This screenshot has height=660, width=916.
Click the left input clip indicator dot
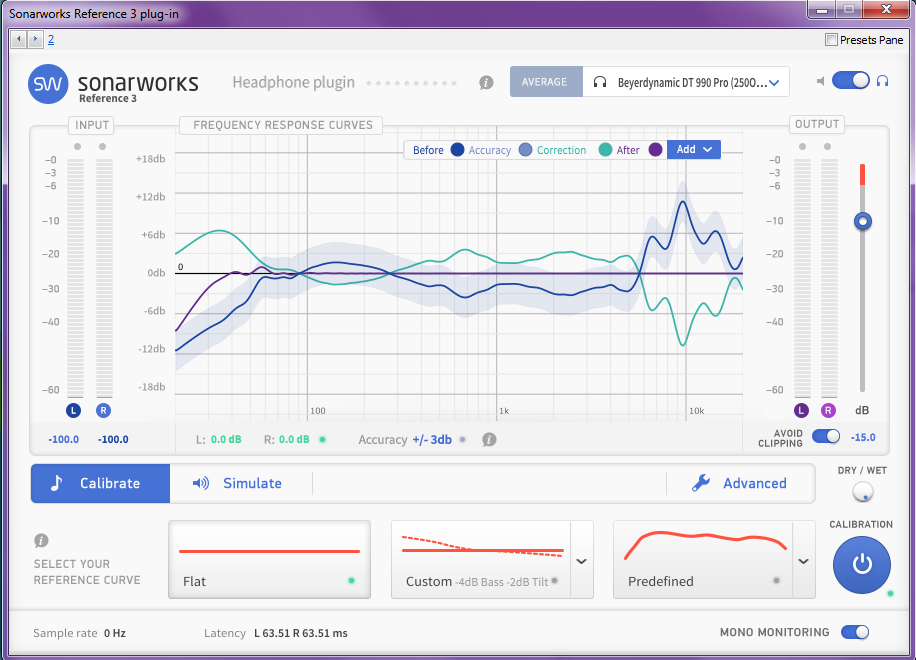tap(78, 147)
